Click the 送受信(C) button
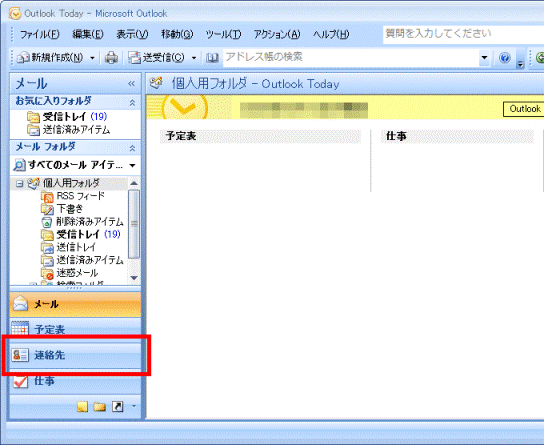The height and width of the screenshot is (445, 544). (x=156, y=58)
